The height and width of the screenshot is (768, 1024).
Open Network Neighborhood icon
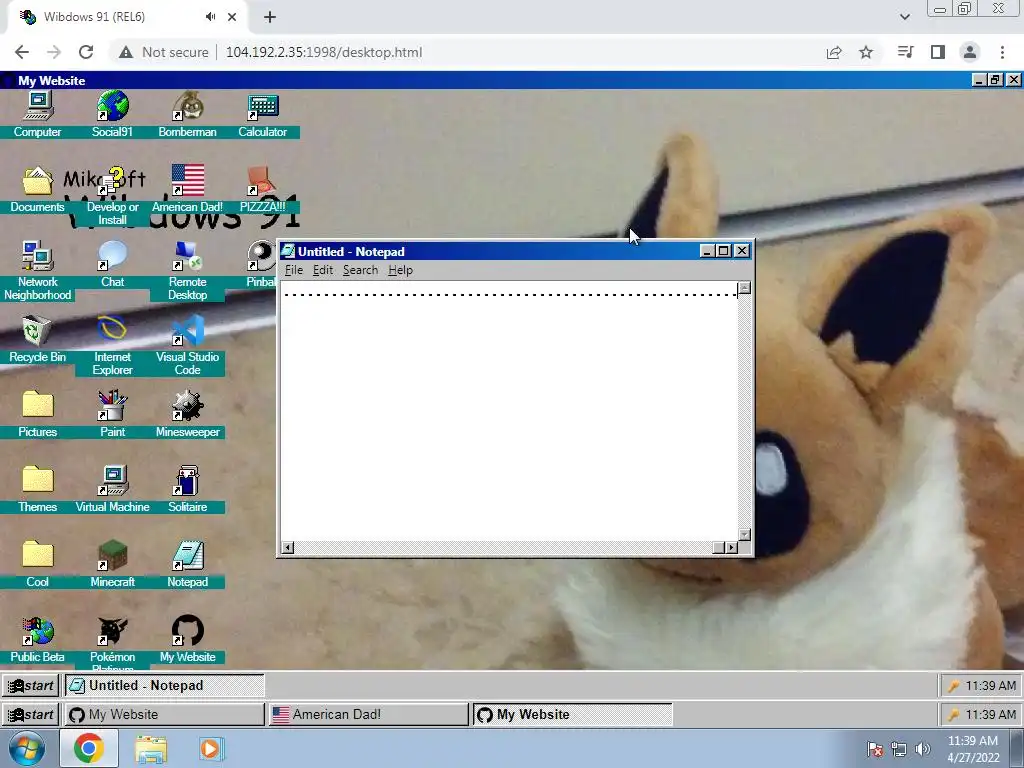click(37, 270)
